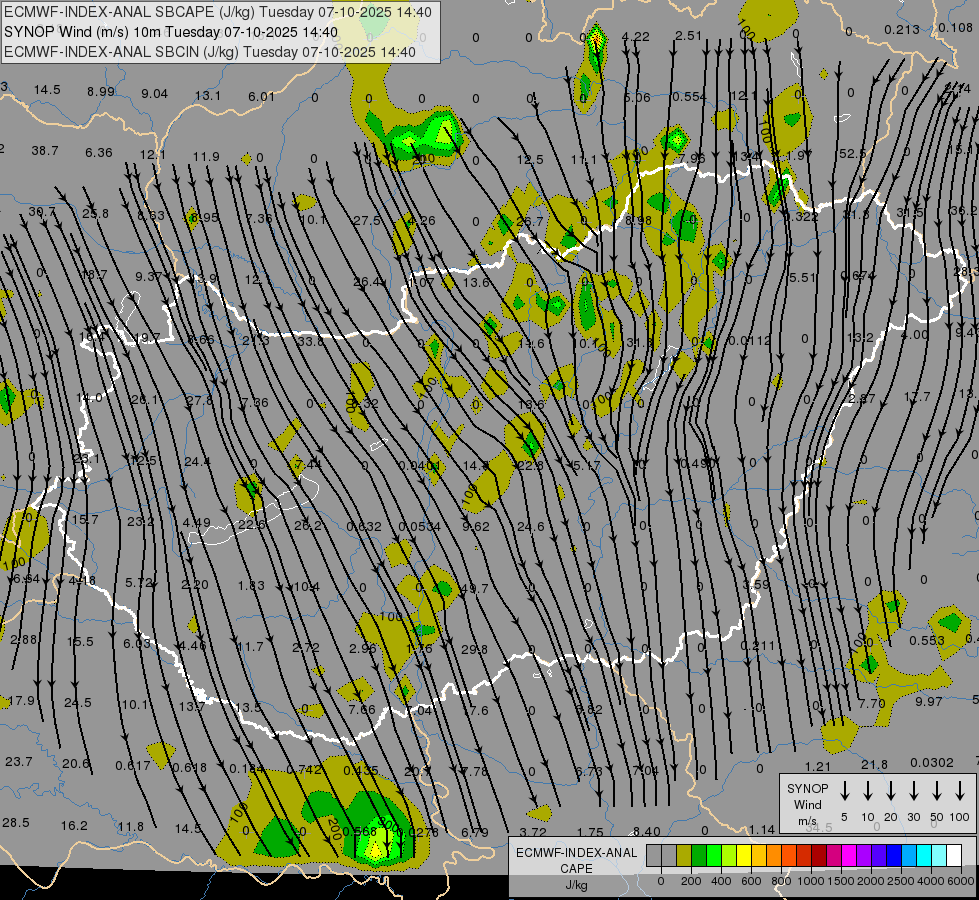Click the 29.8 value on the map

pos(474,650)
